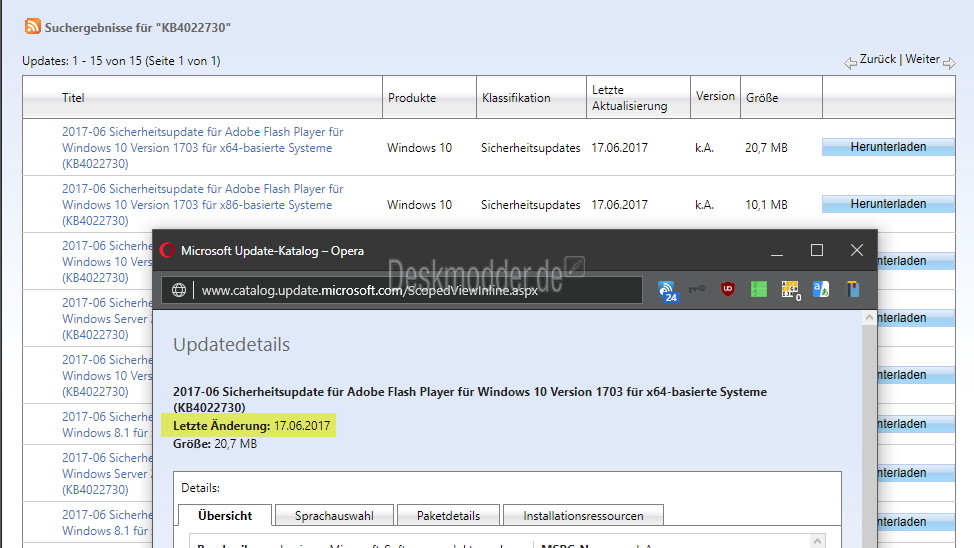Click the right arrow beside Weiter
The height and width of the screenshot is (548, 974).
(949, 63)
